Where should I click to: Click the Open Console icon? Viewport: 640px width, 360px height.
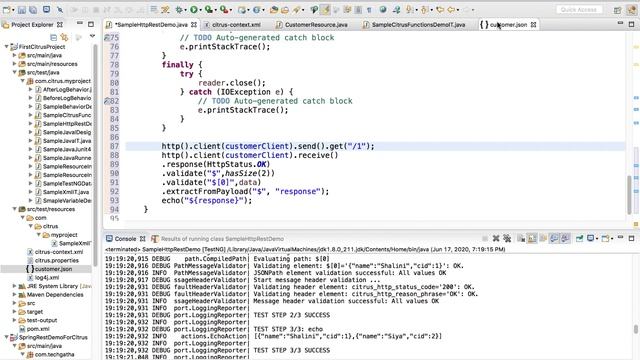[x=605, y=238]
